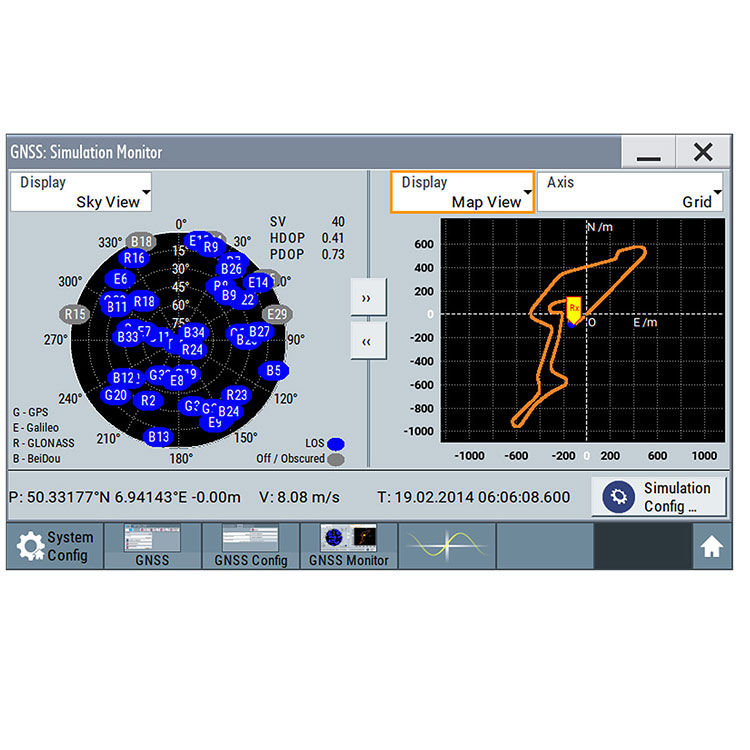Click obscured satellite R15 marker
The image size is (750, 750).
pos(75,314)
